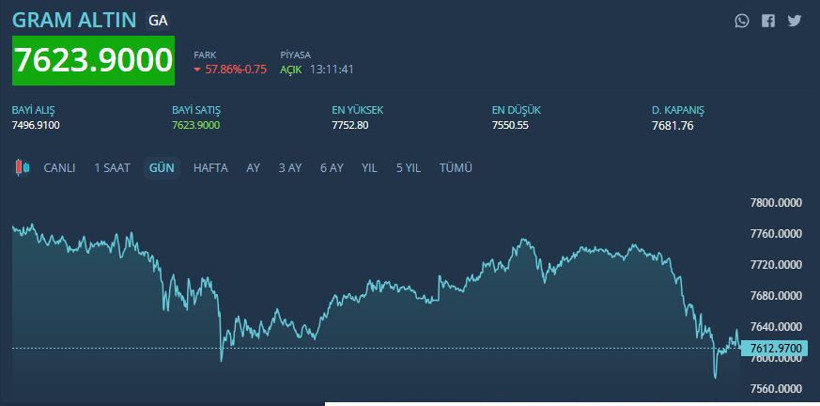View the YIL yearly chart
This screenshot has width=820, height=406.
(369, 168)
